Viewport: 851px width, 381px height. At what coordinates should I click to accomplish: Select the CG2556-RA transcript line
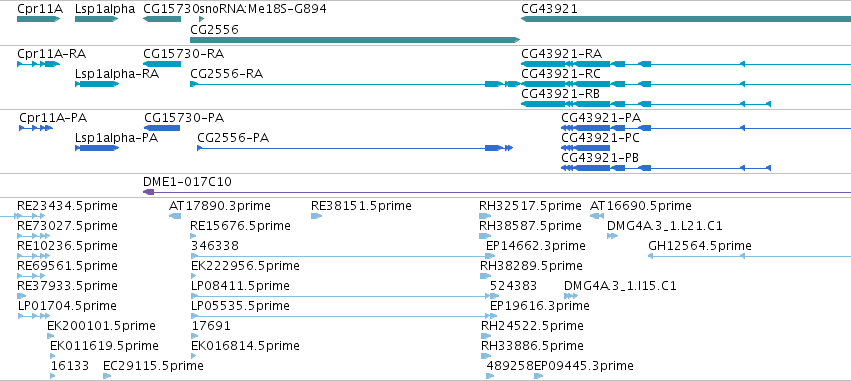click(x=355, y=84)
